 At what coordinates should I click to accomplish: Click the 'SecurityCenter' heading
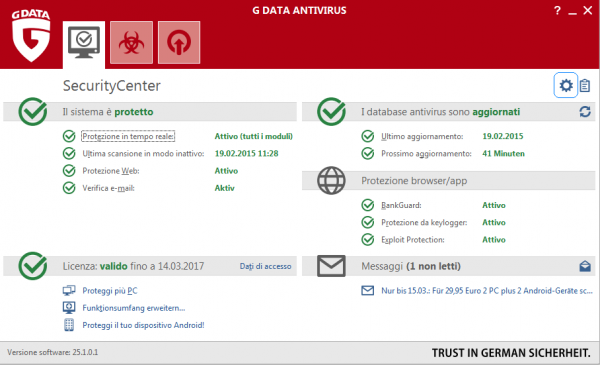tap(112, 86)
